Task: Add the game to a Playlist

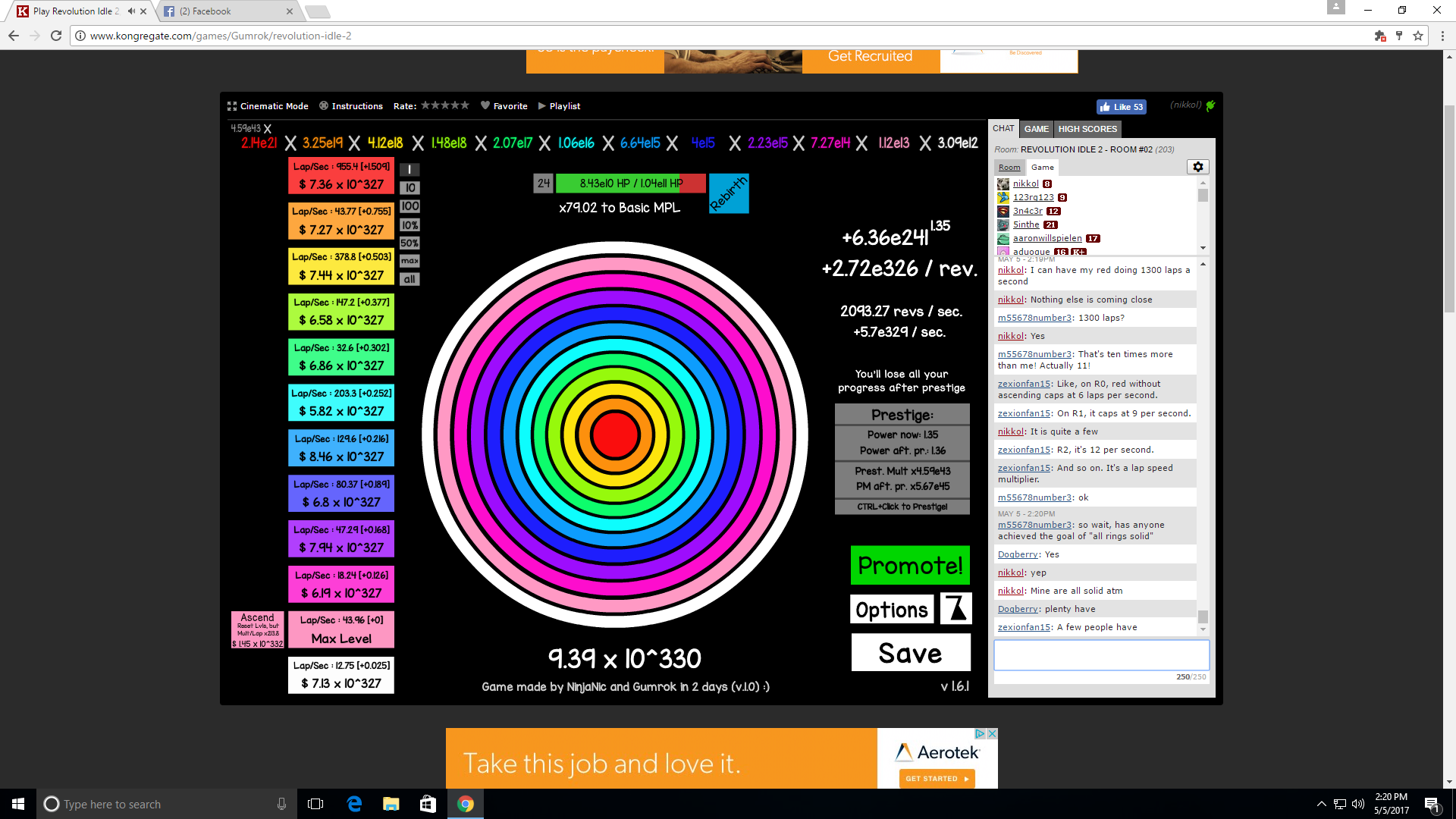Action: click(x=560, y=106)
